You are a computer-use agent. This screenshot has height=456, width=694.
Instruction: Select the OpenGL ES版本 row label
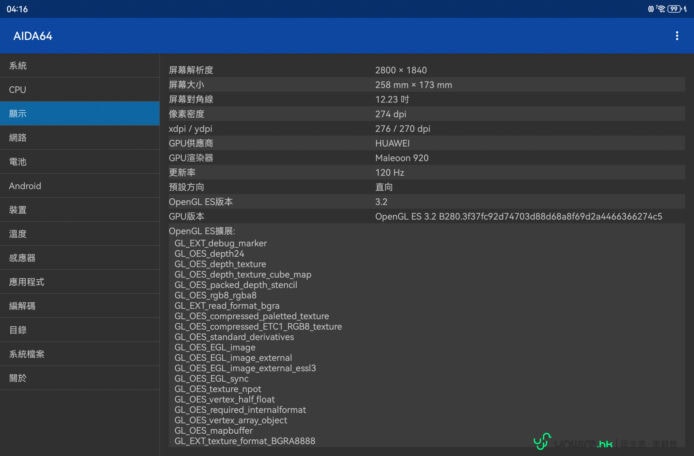pos(200,201)
